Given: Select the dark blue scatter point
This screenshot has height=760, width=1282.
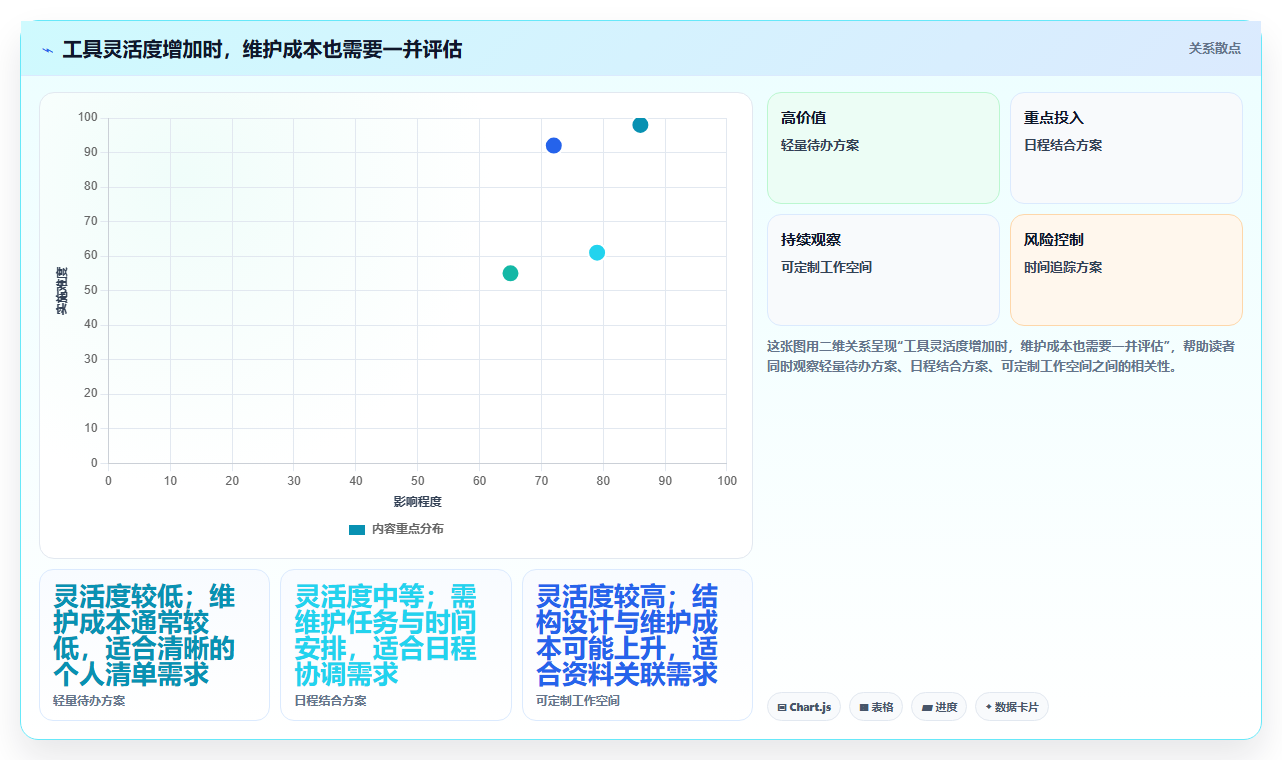Looking at the screenshot, I should coord(554,146).
